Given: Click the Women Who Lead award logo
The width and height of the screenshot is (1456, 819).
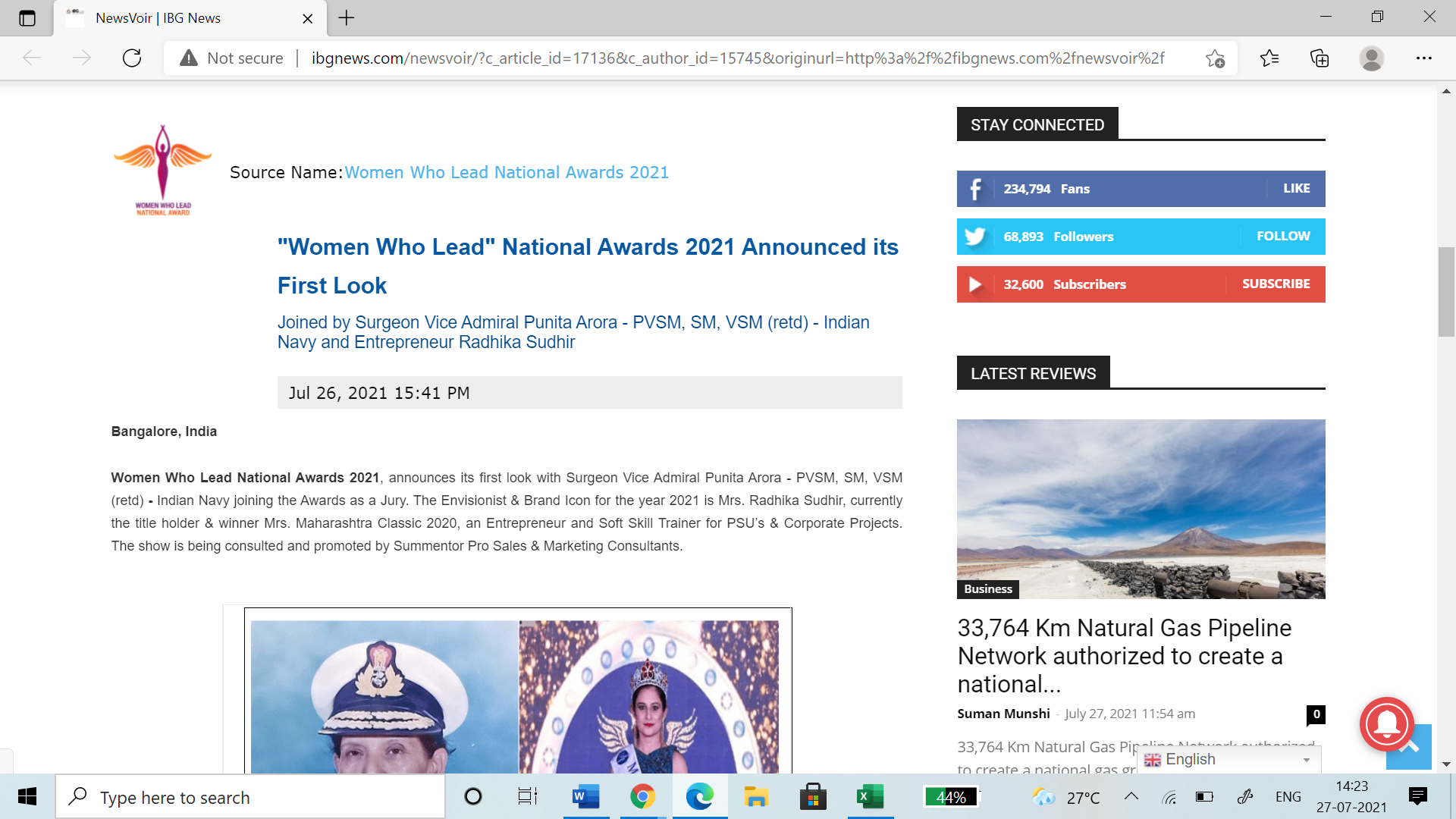Looking at the screenshot, I should tap(163, 170).
